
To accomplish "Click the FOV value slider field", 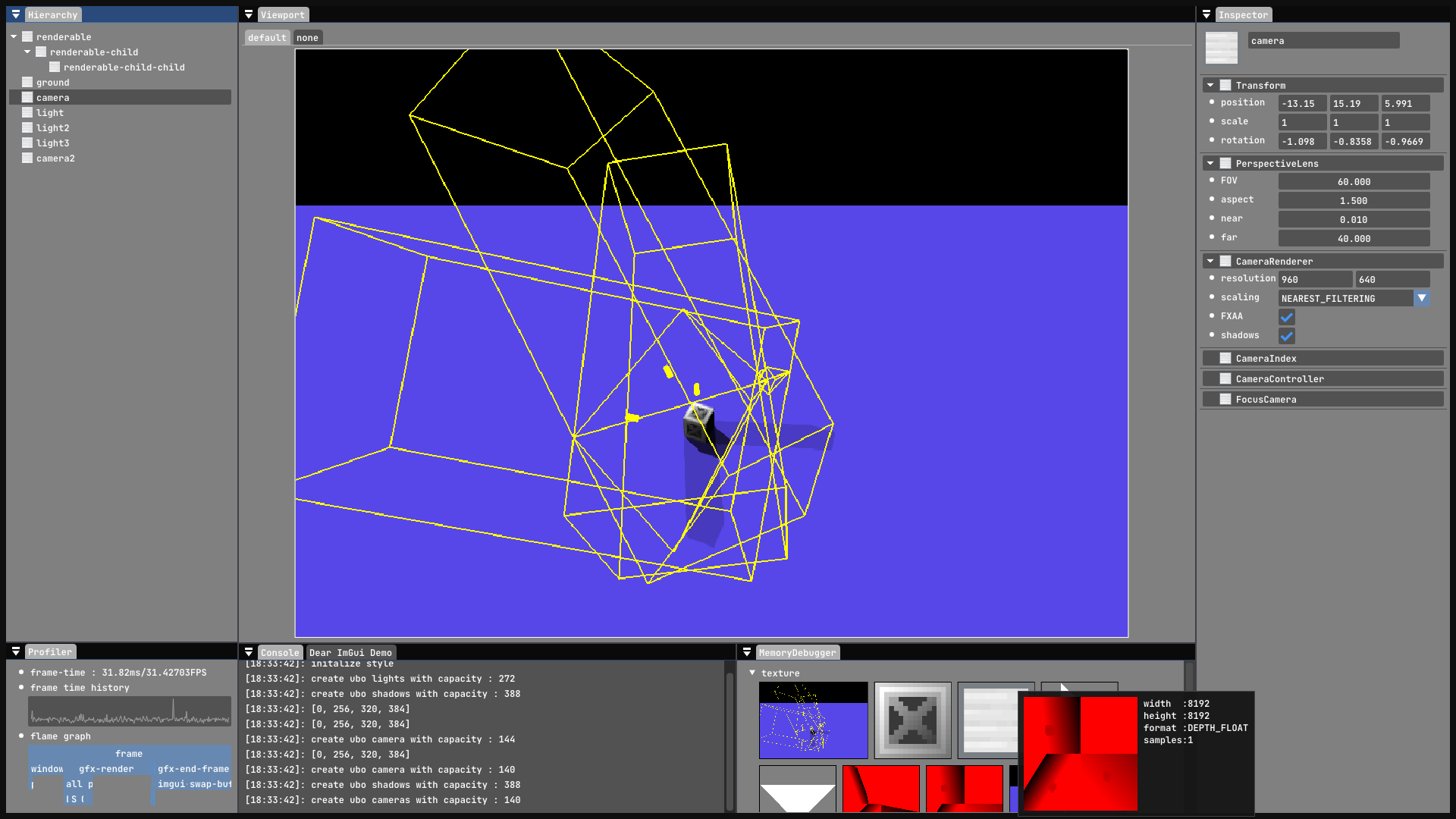I will (x=1354, y=182).
